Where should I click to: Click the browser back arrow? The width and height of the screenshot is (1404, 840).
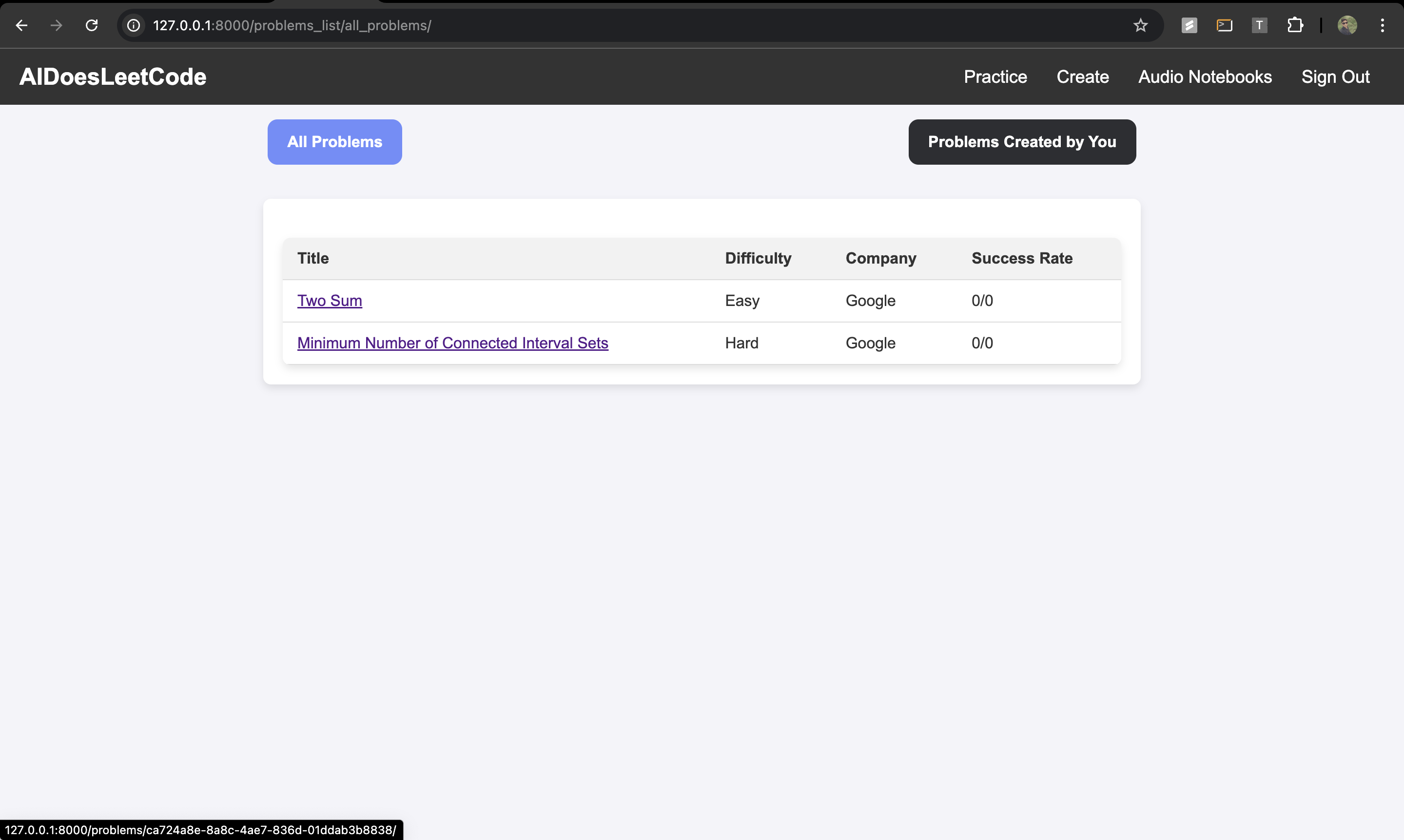(x=21, y=25)
